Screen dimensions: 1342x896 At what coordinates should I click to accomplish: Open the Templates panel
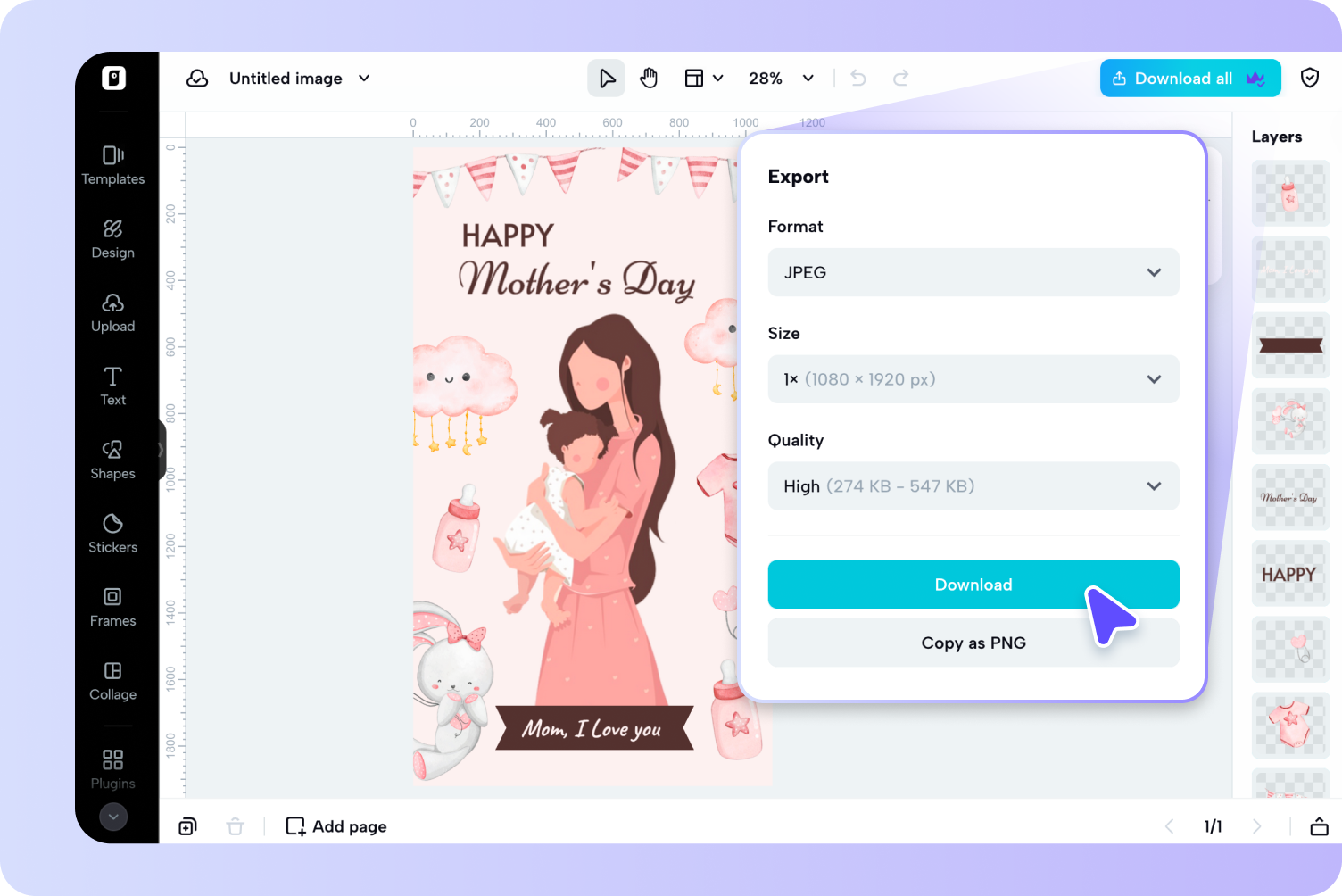tap(112, 165)
